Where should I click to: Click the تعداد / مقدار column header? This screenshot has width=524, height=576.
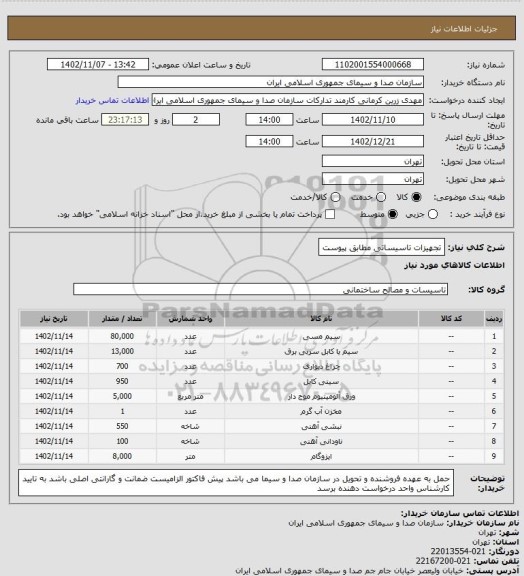point(122,318)
